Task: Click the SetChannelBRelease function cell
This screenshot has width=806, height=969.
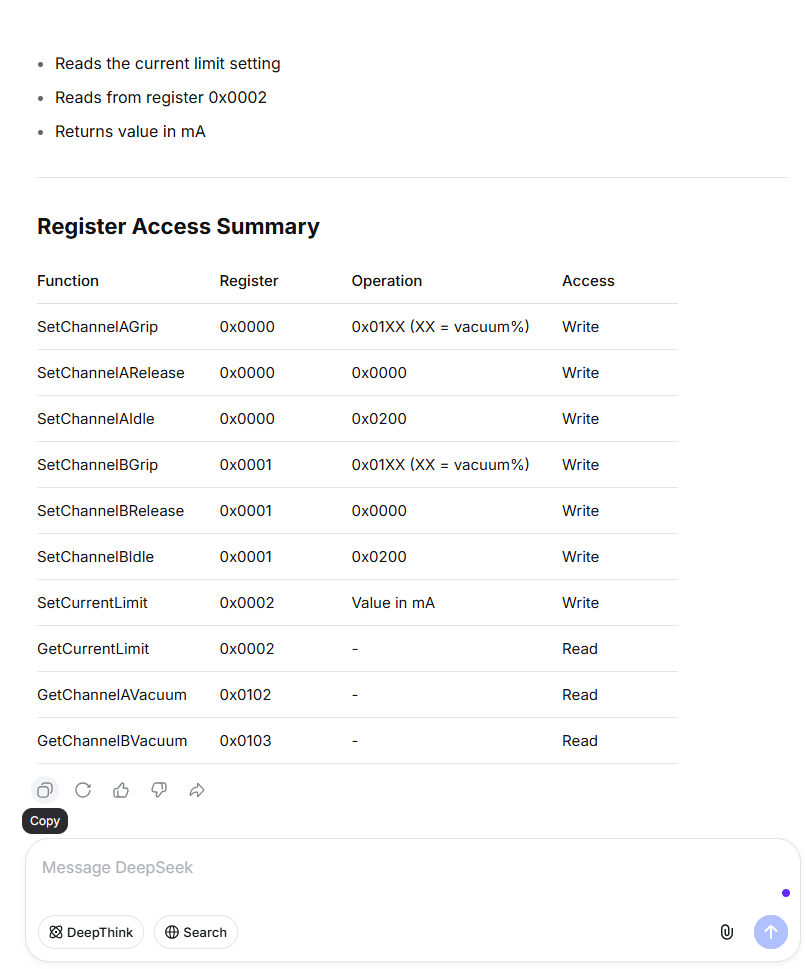Action: [x=111, y=510]
